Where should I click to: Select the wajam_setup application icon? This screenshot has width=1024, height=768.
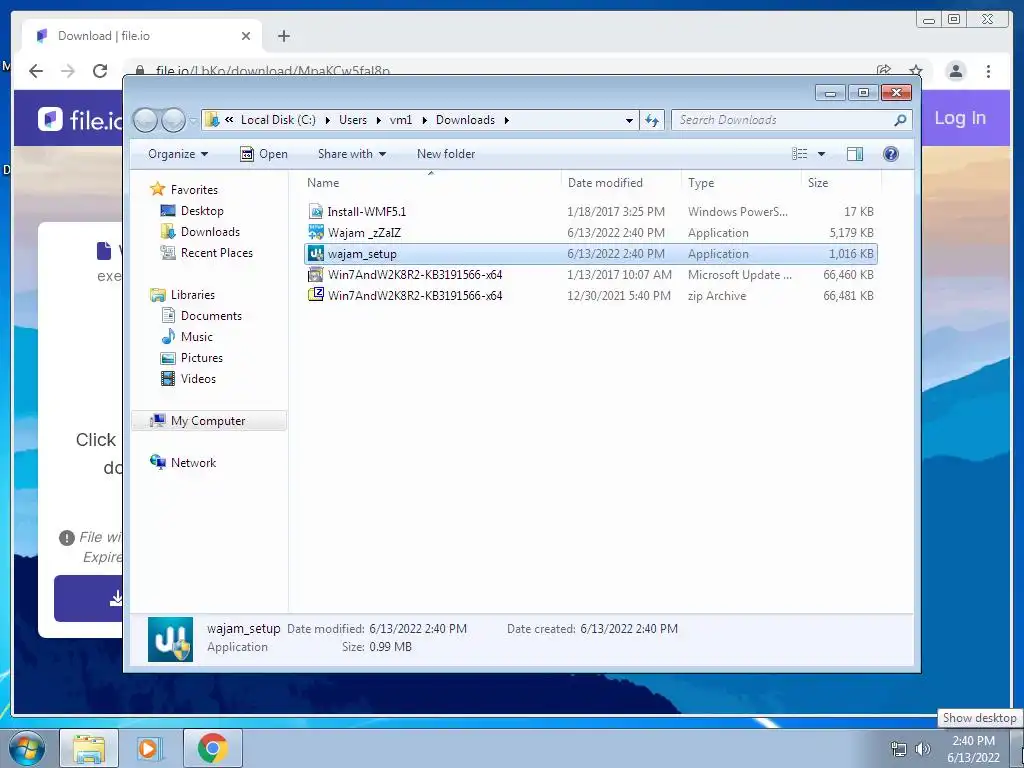click(316, 253)
